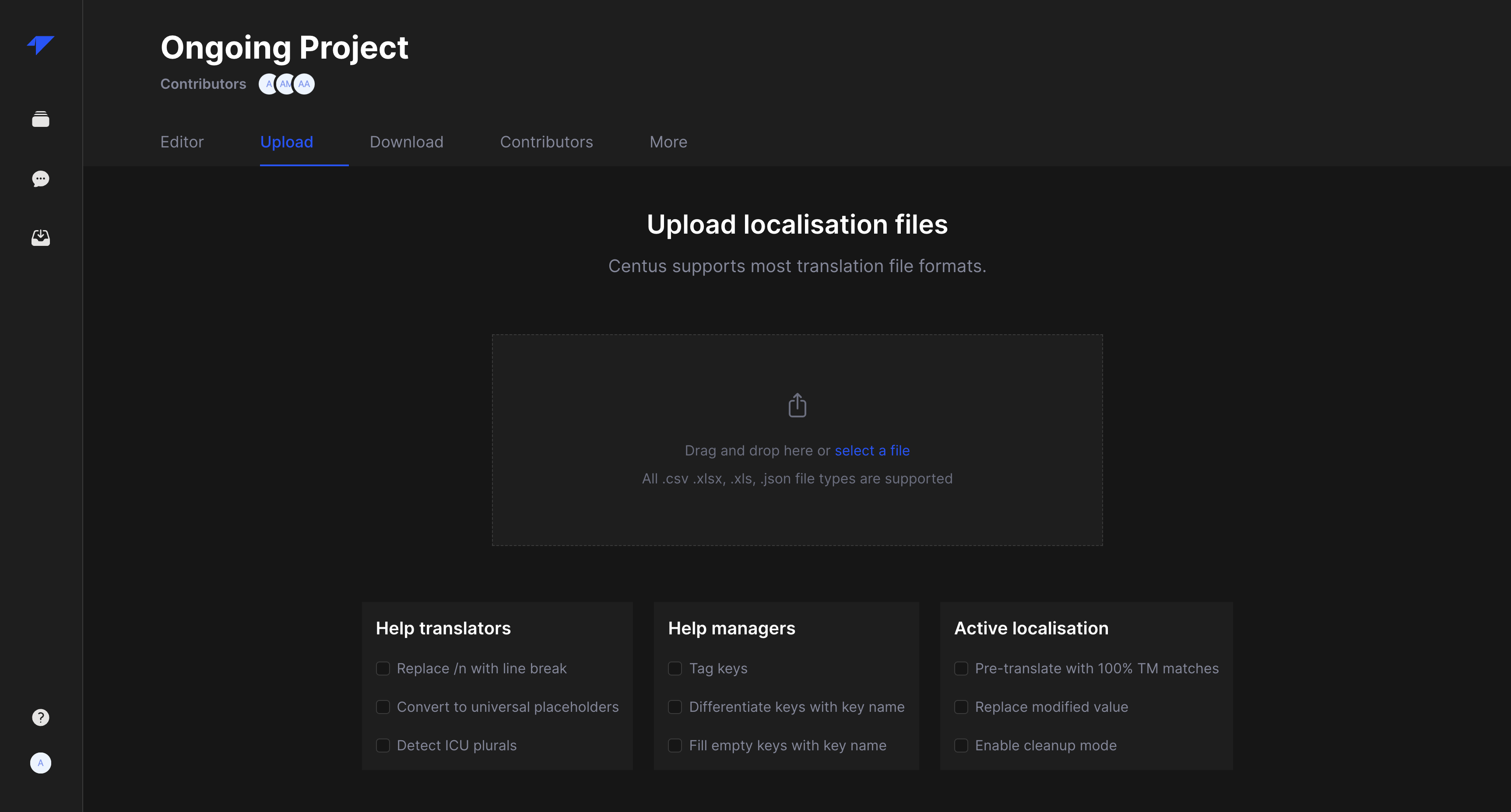This screenshot has width=1511, height=812.
Task: Click the Contributors label under project title
Action: pyautogui.click(x=203, y=84)
